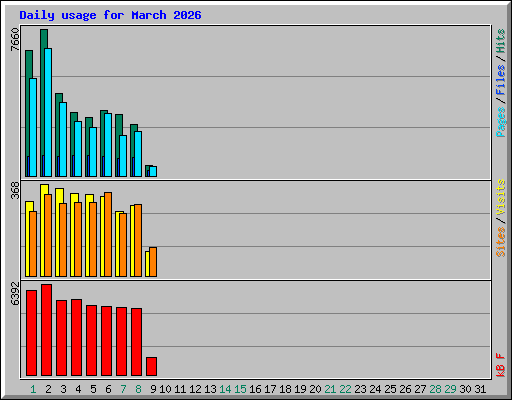The width and height of the screenshot is (512, 400).
Task: Click the 7660 axis value
Action: click(x=15, y=40)
